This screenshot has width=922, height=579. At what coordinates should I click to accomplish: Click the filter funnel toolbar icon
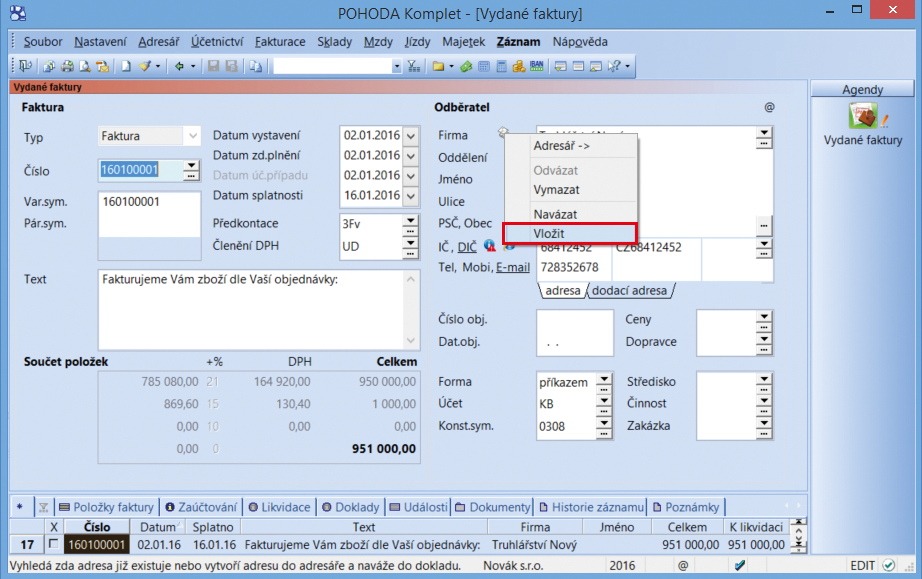[x=414, y=66]
